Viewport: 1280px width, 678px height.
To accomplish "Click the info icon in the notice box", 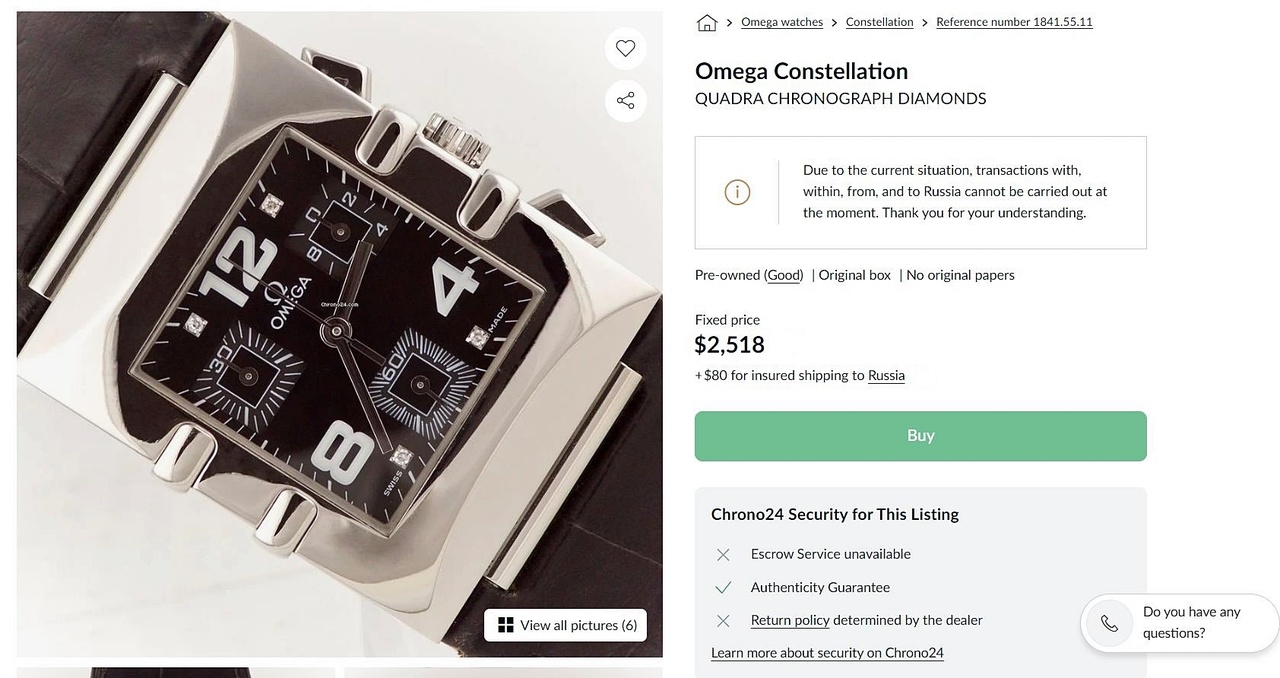I will (x=737, y=192).
